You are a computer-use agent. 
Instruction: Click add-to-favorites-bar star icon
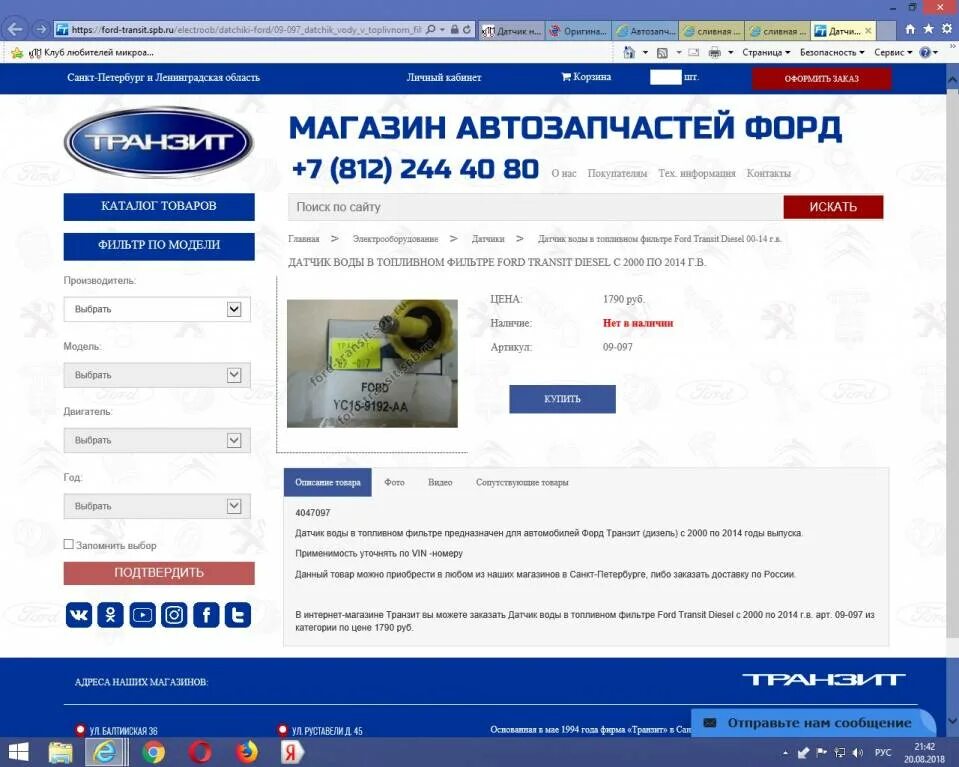[x=17, y=53]
